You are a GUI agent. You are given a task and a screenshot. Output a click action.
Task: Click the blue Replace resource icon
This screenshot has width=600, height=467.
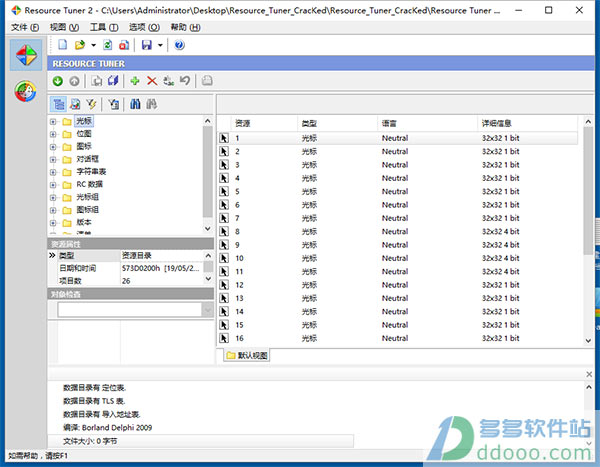point(113,81)
